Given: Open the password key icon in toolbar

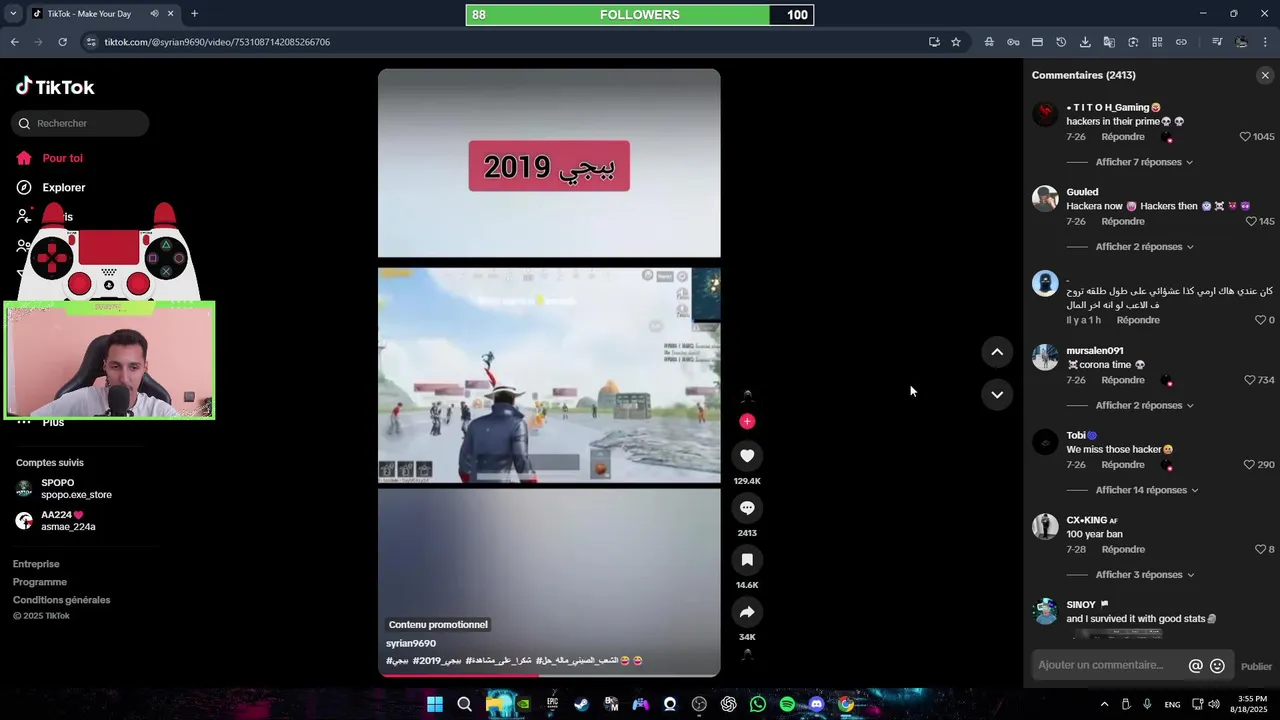Looking at the screenshot, I should click(1013, 42).
